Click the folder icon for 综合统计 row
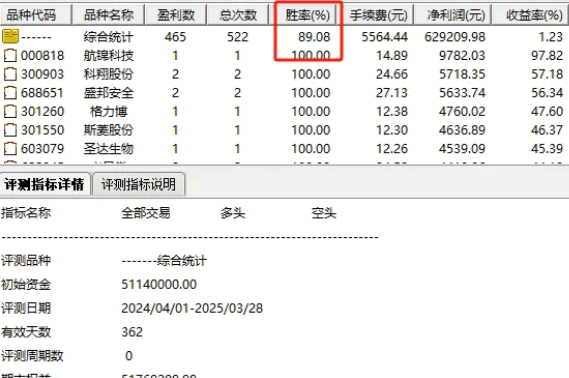 coord(11,36)
